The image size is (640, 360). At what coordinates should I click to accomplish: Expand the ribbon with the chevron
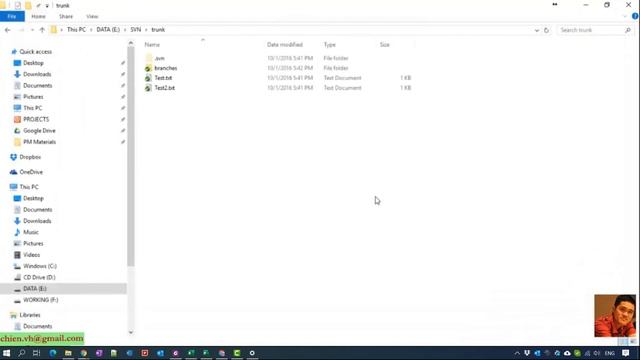pyautogui.click(x=625, y=16)
